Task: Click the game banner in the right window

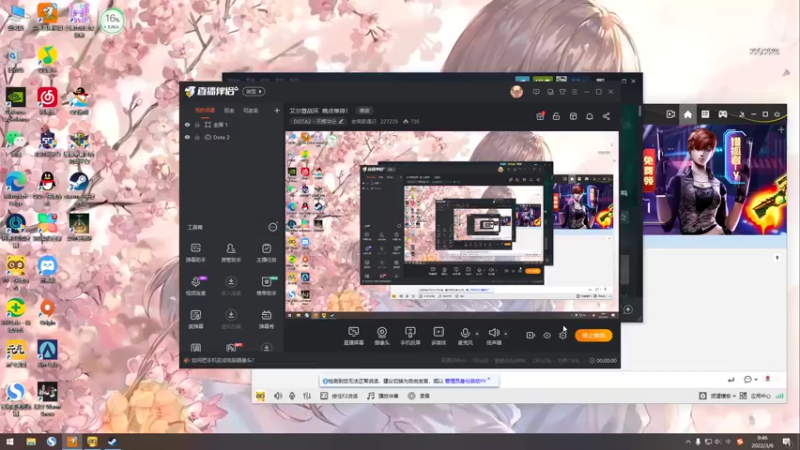Action: point(714,179)
